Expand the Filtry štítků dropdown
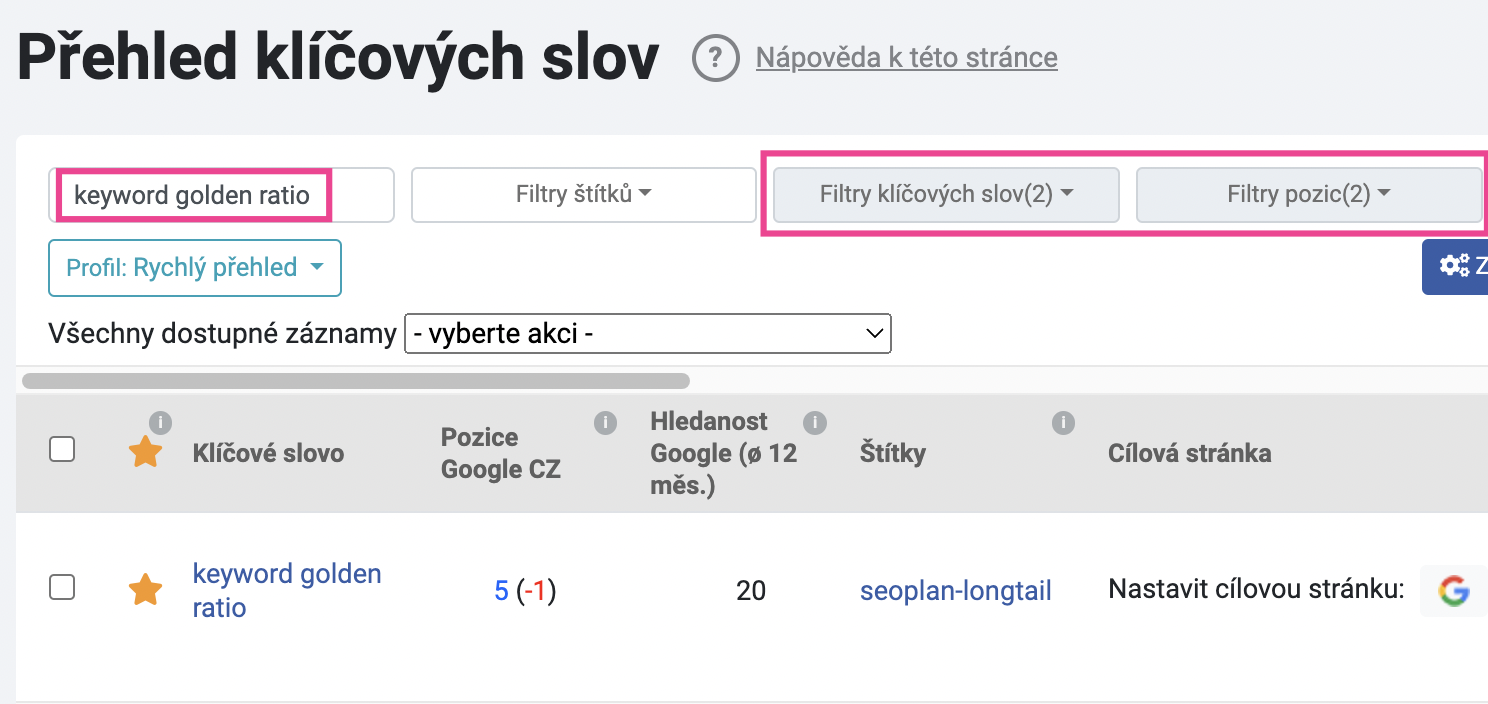The image size is (1488, 704). pos(584,194)
